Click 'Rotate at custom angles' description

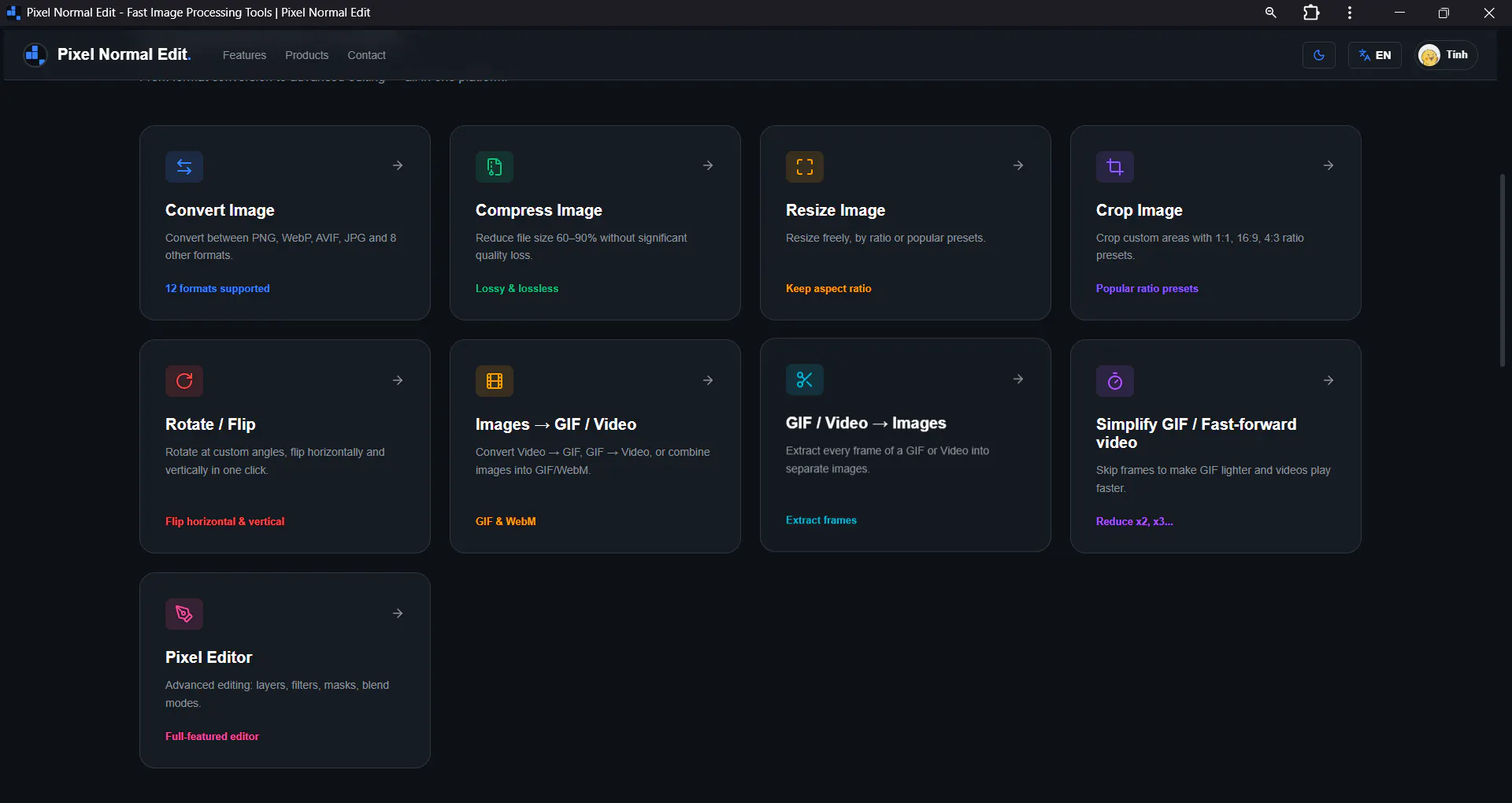[x=275, y=461]
